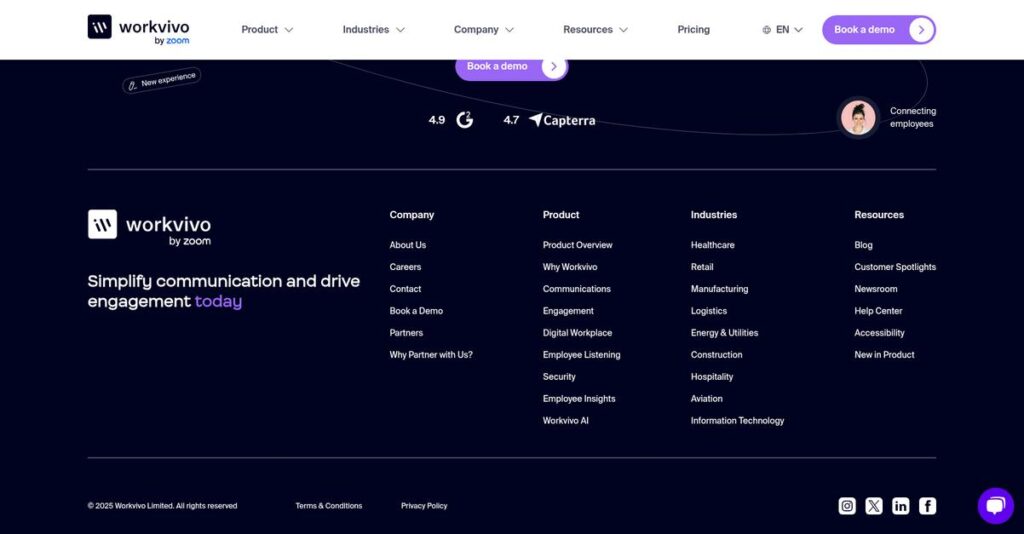The image size is (1024, 534).
Task: Open the Accessibility resources link
Action: (879, 333)
